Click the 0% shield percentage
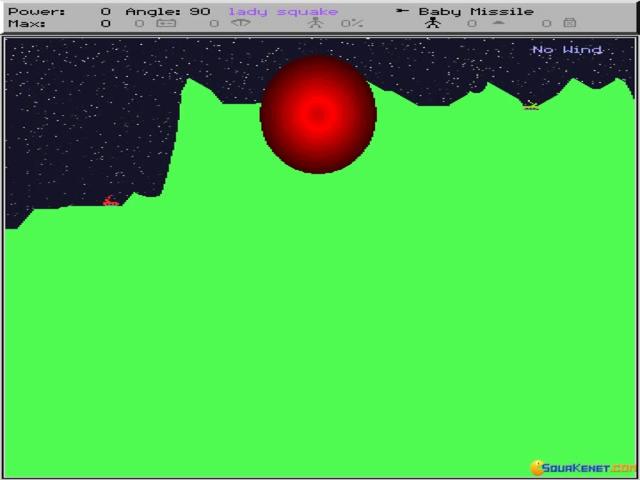Viewport: 640px width, 480px height. [x=352, y=23]
